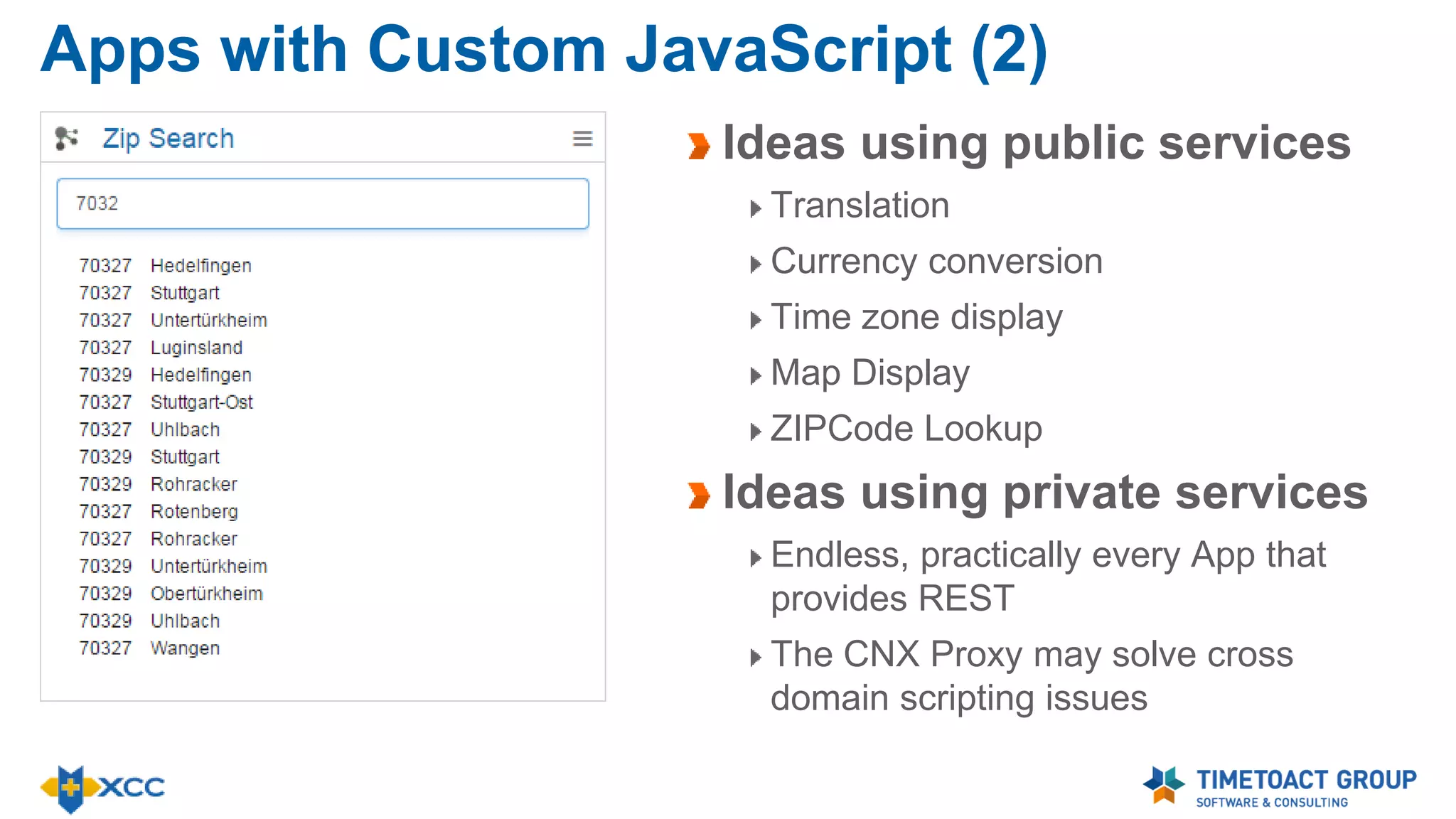This screenshot has width=1456, height=819.
Task: Click the ZIPCode Lookup bullet text
Action: pyautogui.click(x=906, y=429)
